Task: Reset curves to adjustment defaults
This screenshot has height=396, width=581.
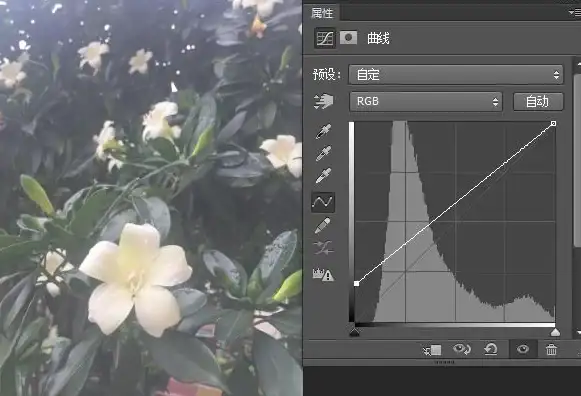Action: pyautogui.click(x=491, y=349)
